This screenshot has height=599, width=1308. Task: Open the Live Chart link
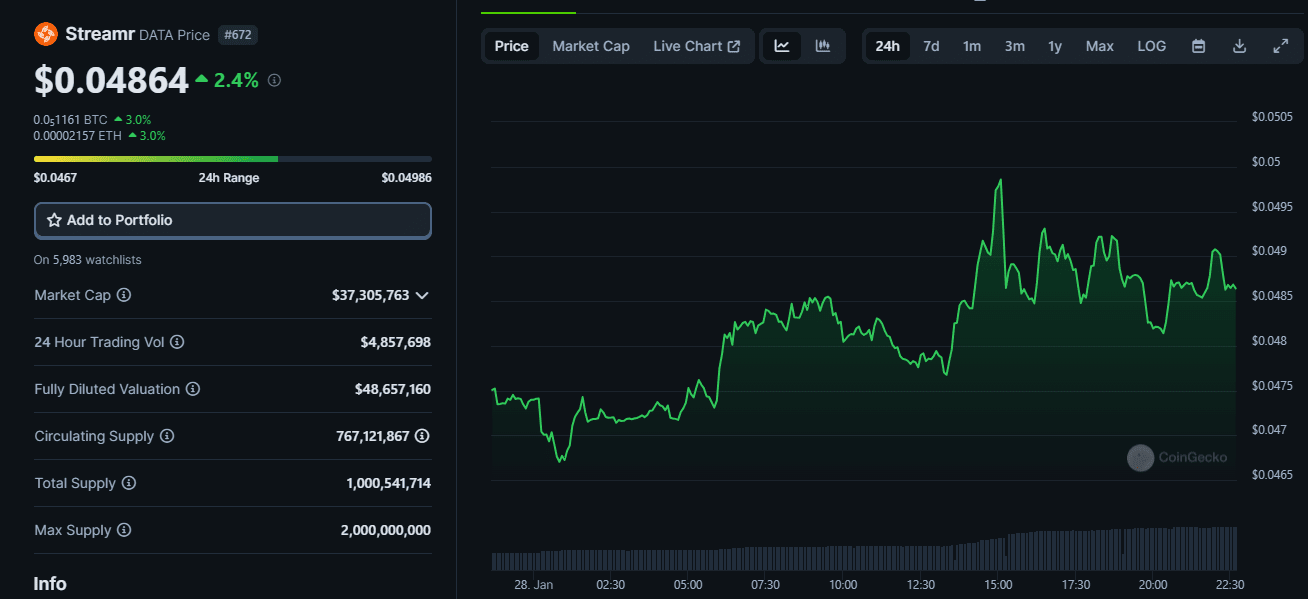[696, 46]
